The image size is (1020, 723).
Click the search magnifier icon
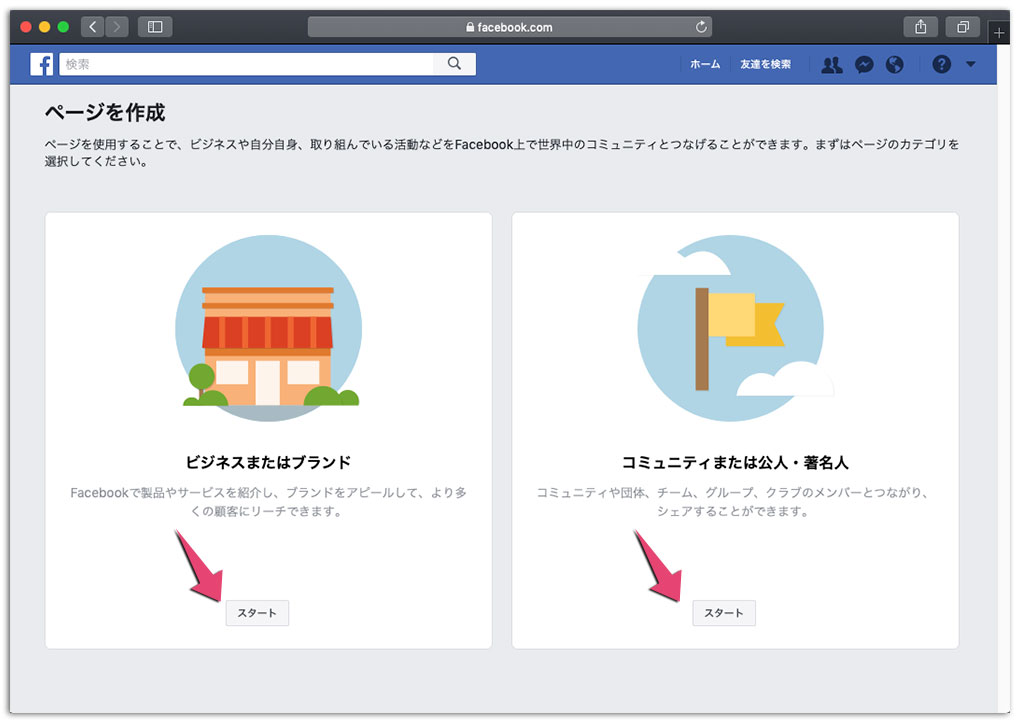coord(454,63)
